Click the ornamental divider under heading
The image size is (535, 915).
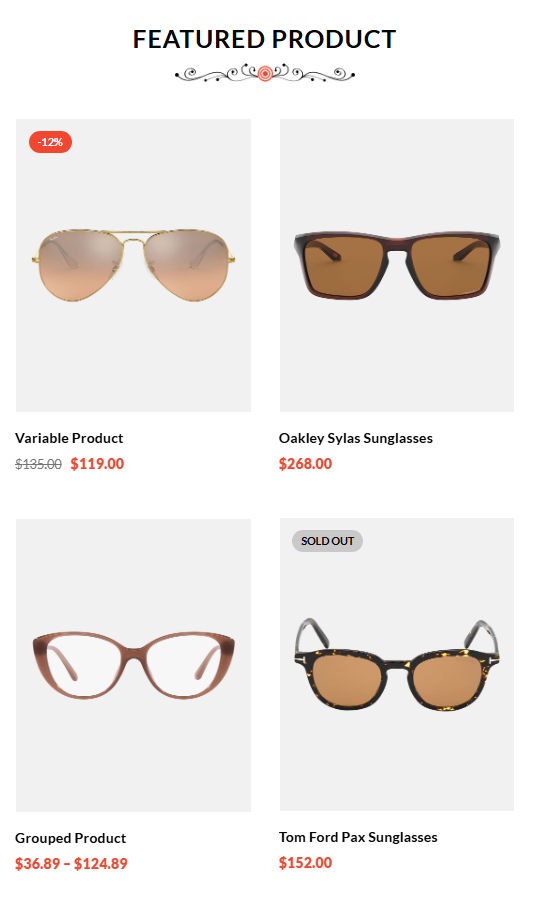pos(265,74)
